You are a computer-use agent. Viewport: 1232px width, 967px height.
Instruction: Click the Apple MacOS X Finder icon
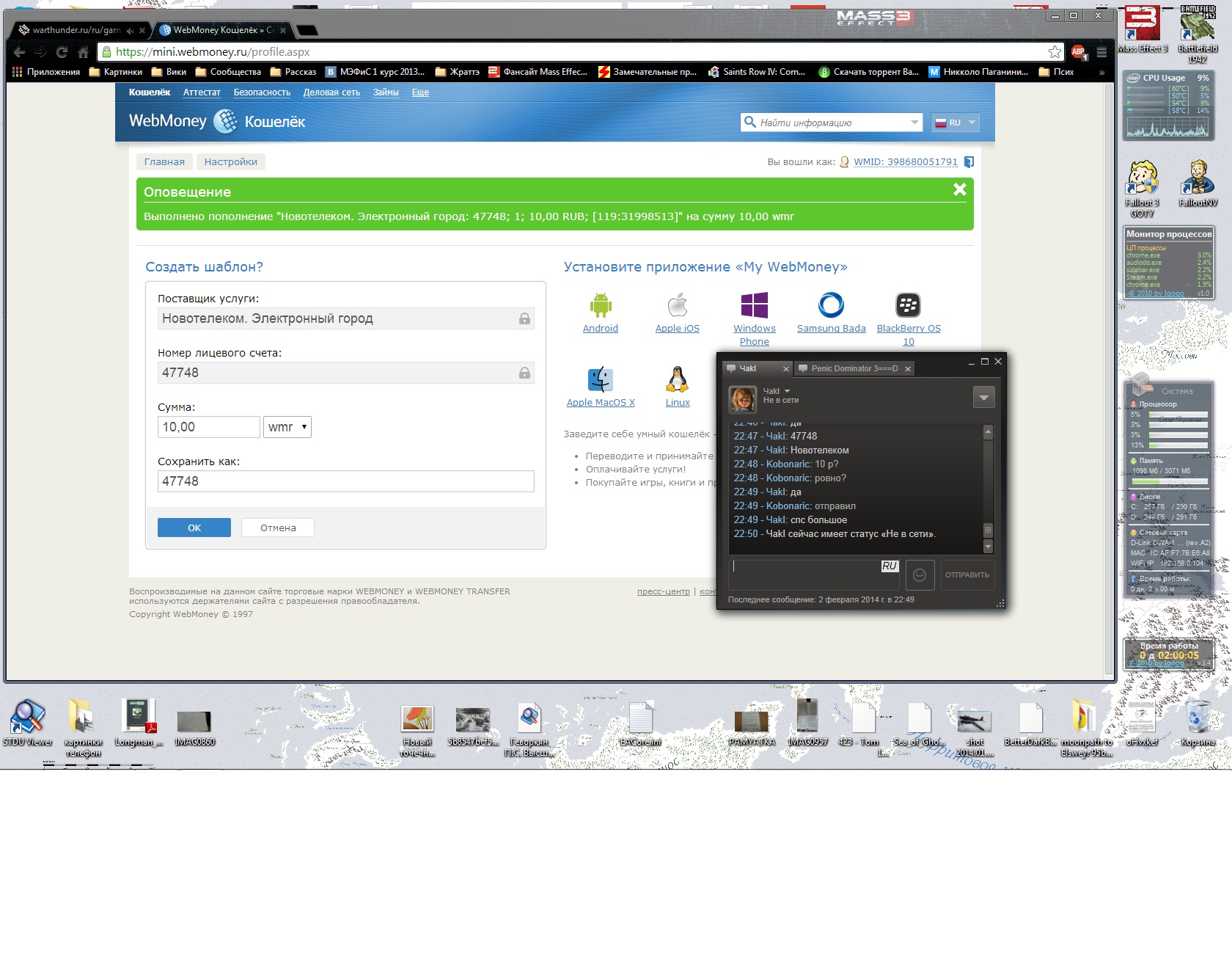[x=600, y=379]
